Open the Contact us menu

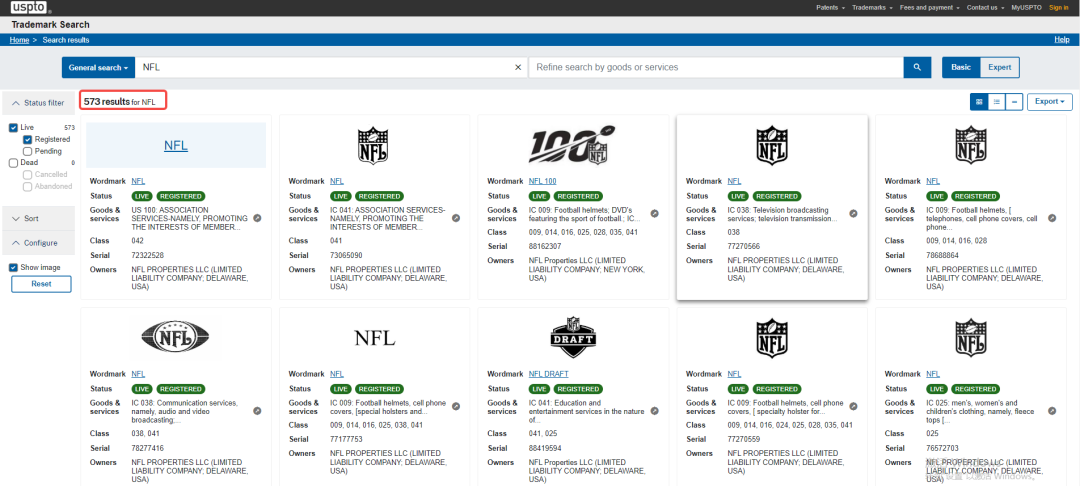pyautogui.click(x=985, y=8)
